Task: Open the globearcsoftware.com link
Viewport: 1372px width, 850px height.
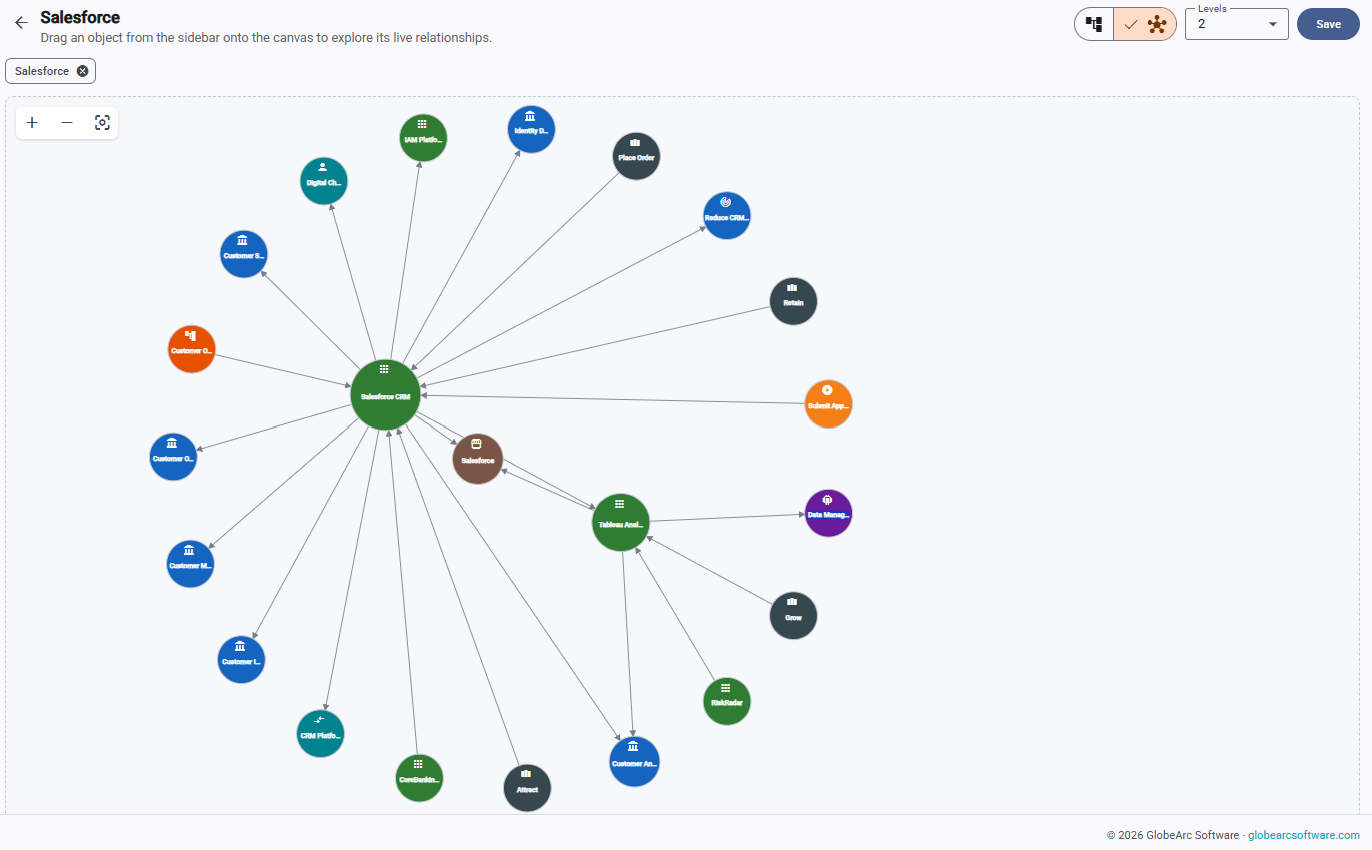Action: [x=1304, y=835]
